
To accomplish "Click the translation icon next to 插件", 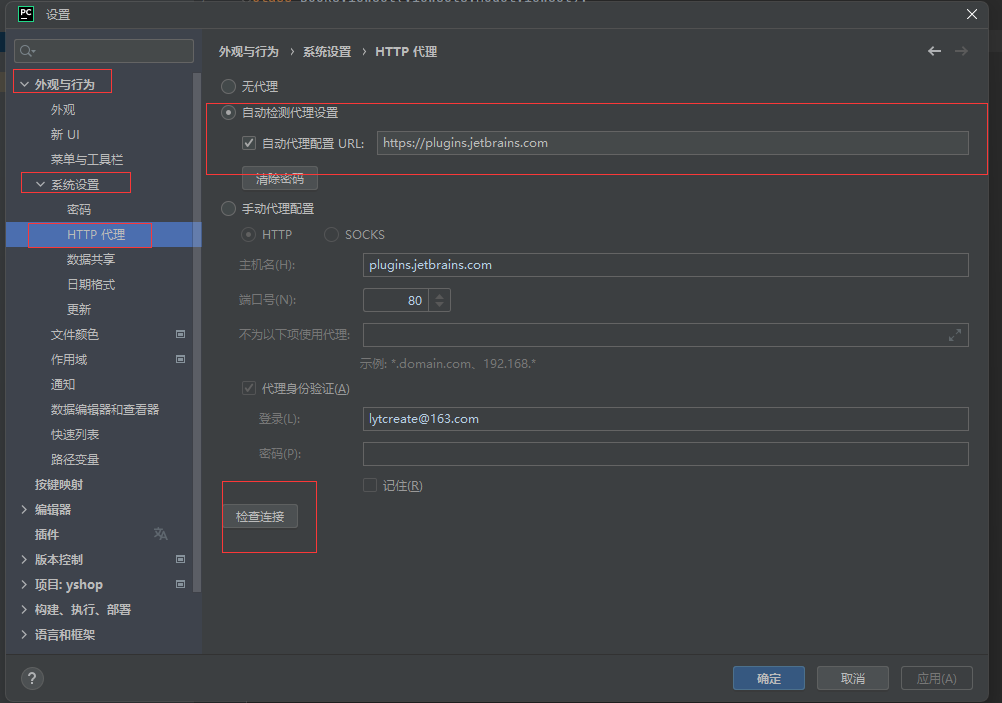I will (160, 534).
